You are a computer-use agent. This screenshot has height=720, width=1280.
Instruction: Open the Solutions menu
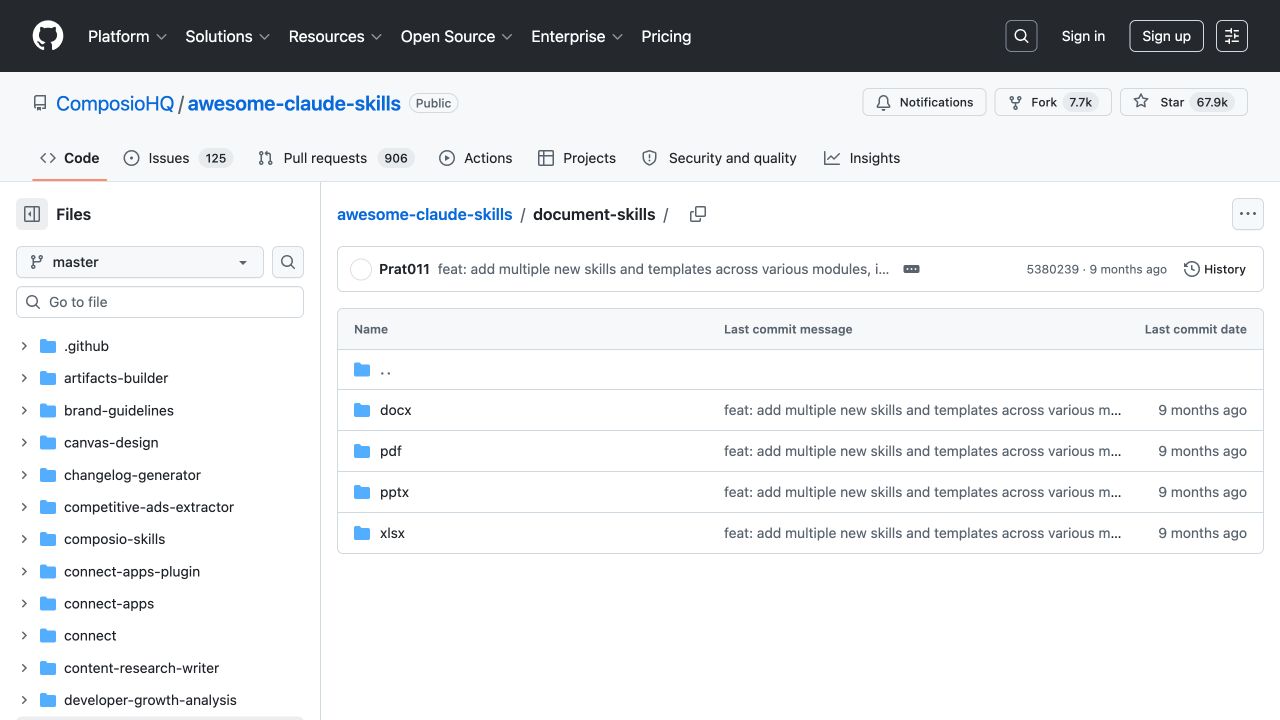coord(227,36)
